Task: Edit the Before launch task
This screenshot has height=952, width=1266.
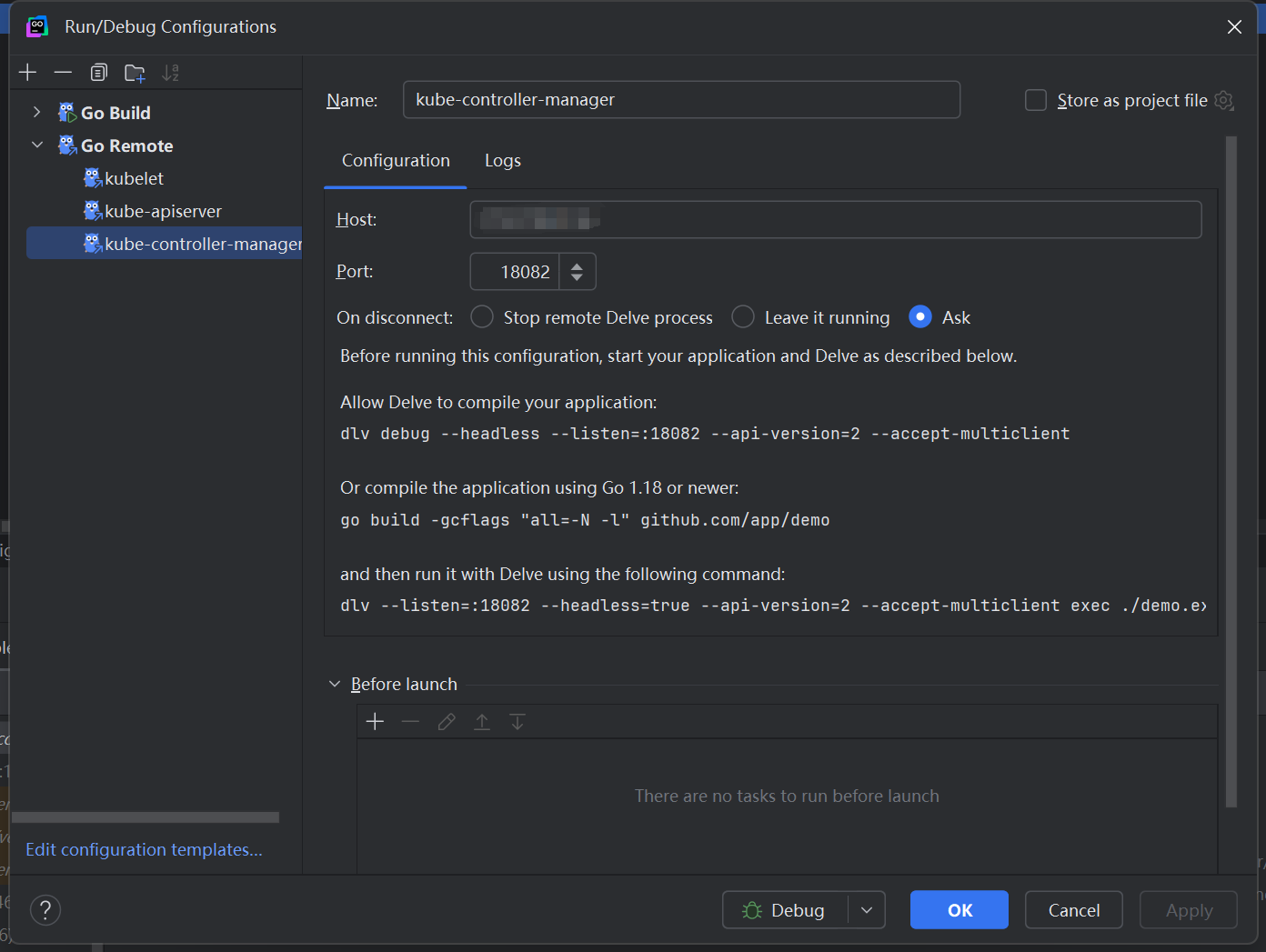Action: pyautogui.click(x=447, y=722)
